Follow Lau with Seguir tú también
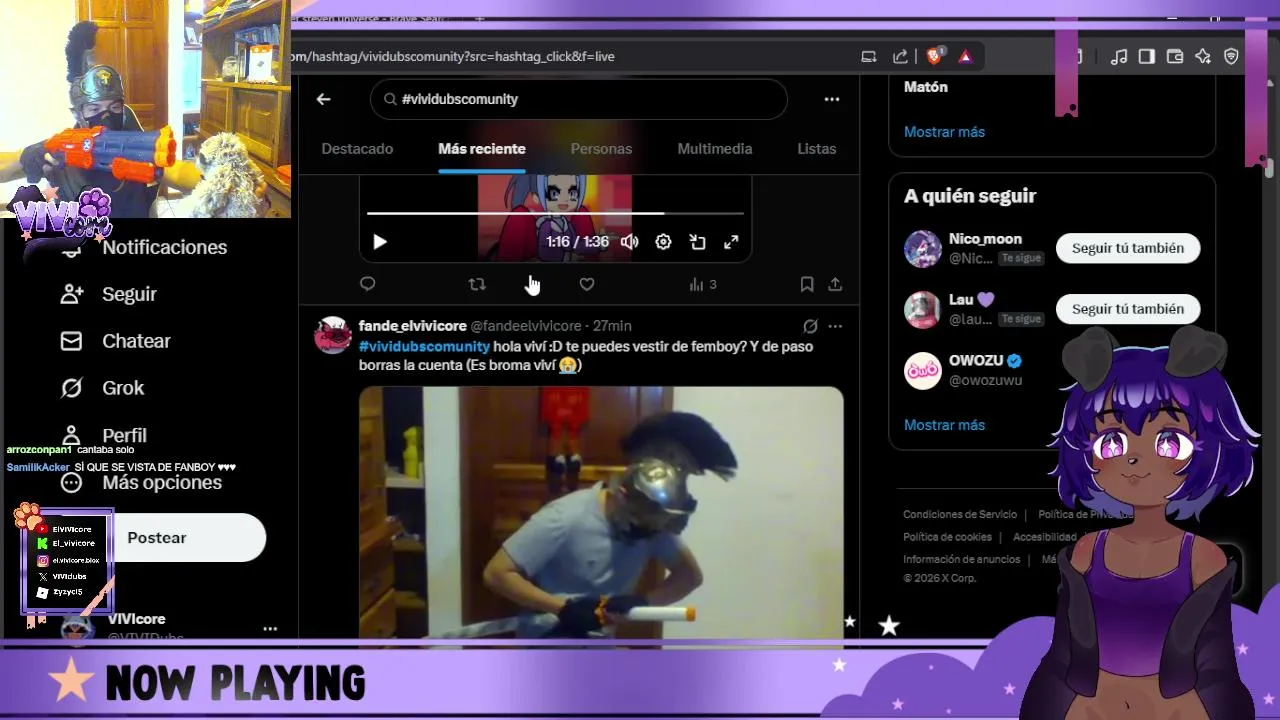 coord(1128,309)
